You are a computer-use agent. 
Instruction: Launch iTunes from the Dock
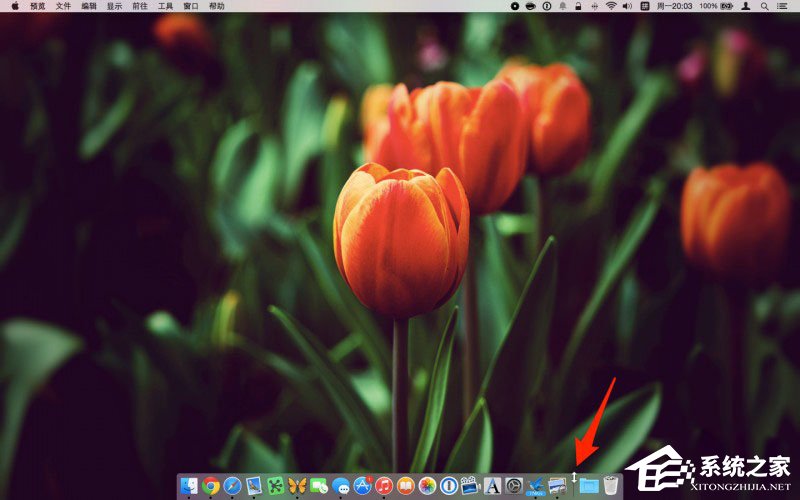click(x=384, y=486)
